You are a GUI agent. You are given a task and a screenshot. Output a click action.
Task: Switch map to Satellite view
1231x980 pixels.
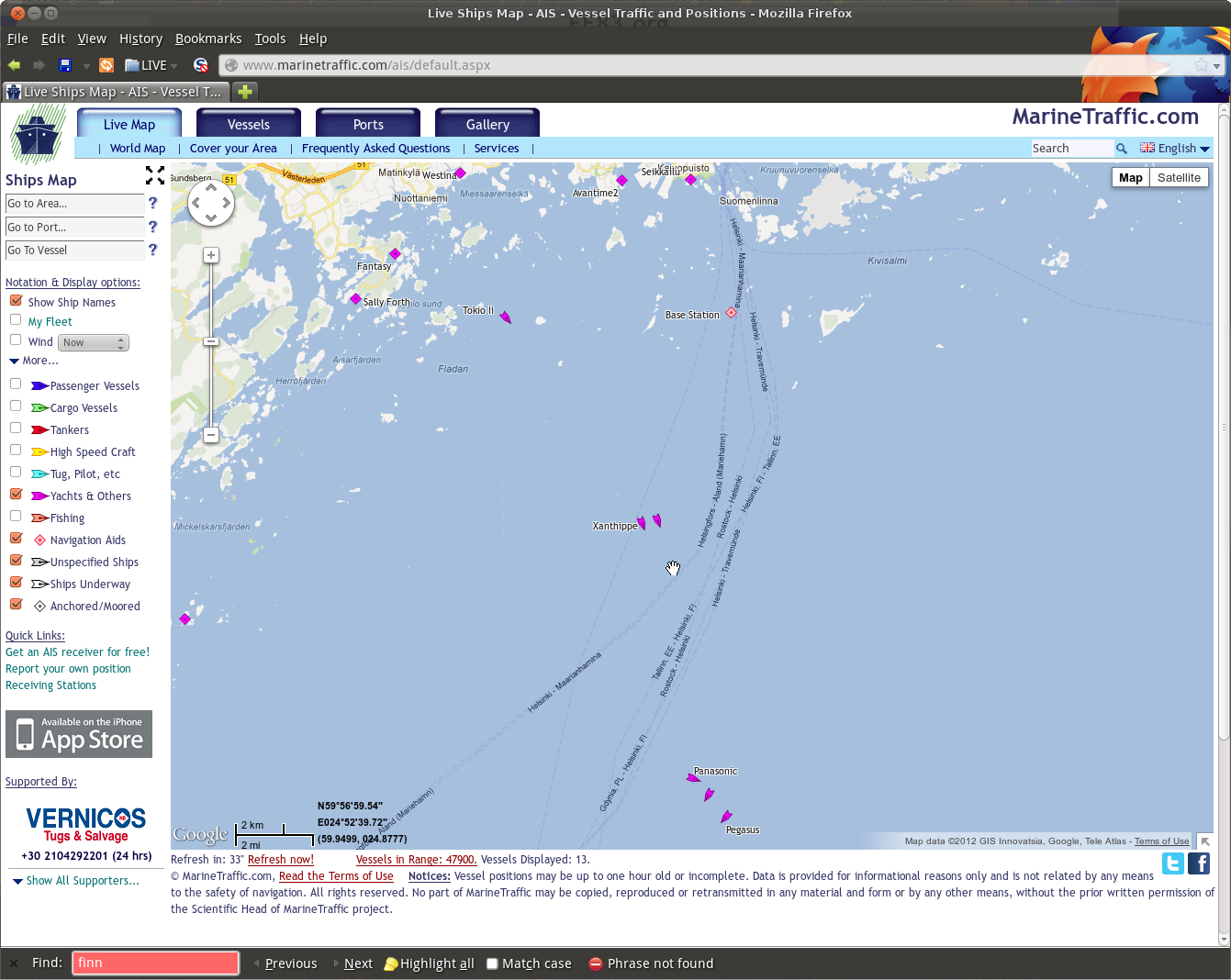pos(1179,178)
